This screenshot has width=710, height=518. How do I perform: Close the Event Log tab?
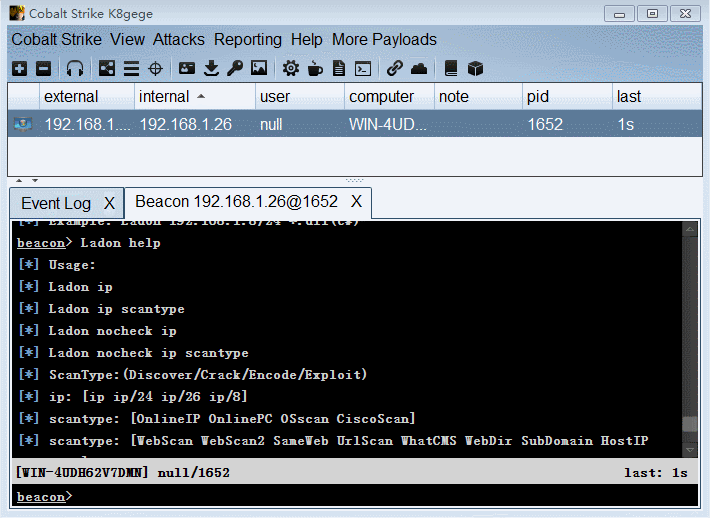[x=109, y=203]
